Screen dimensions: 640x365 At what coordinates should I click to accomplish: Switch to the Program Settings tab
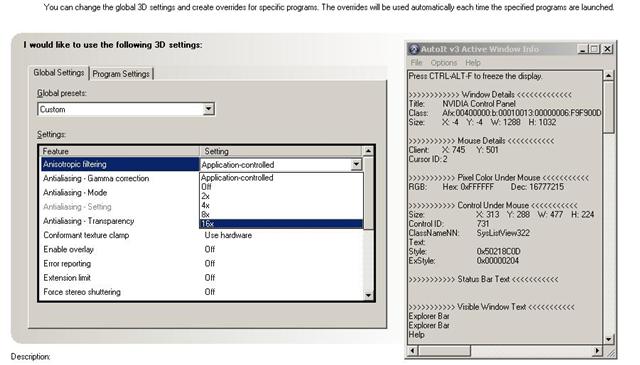pos(121,74)
